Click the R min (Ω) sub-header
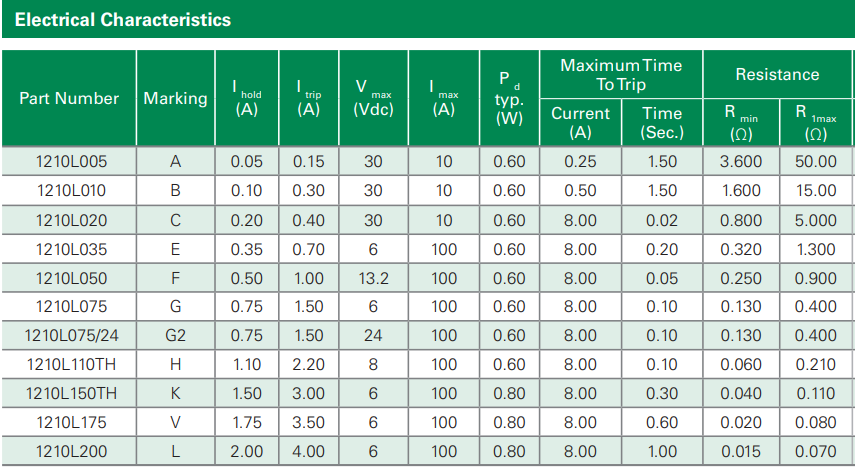 click(x=741, y=123)
